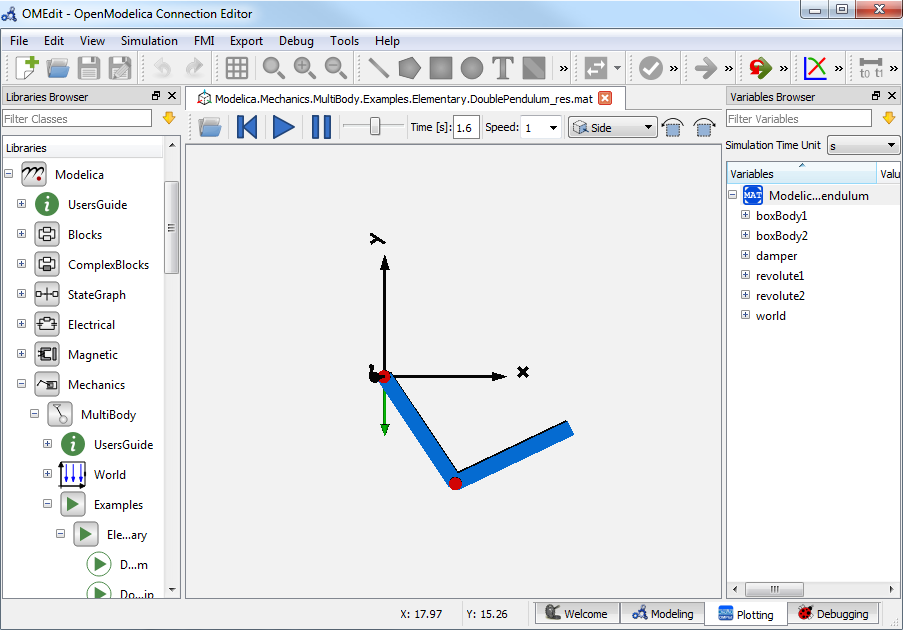Click the Play animation button
Image resolution: width=903 pixels, height=630 pixels.
(x=283, y=127)
